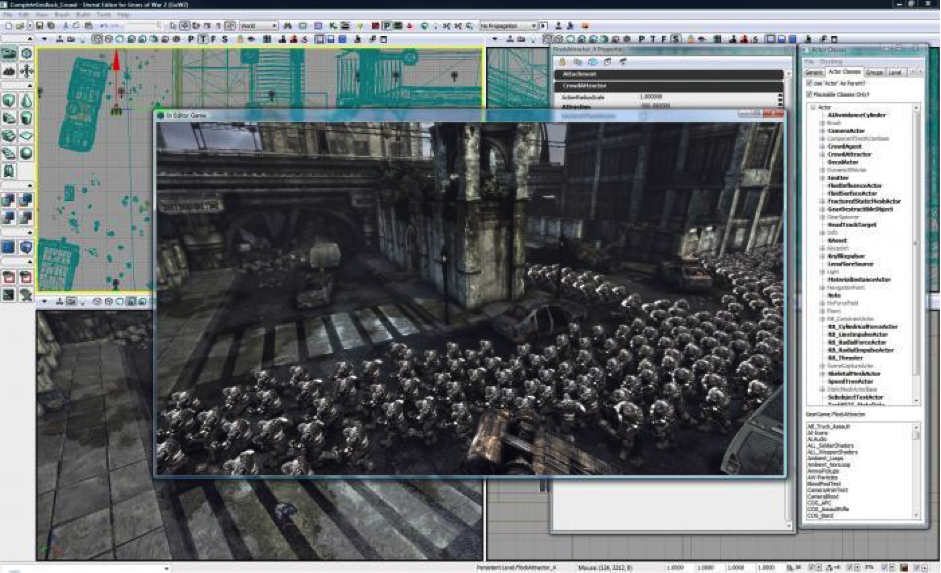The height and width of the screenshot is (573, 941).
Task: Open the No Propagation dropdown
Action: click(508, 26)
